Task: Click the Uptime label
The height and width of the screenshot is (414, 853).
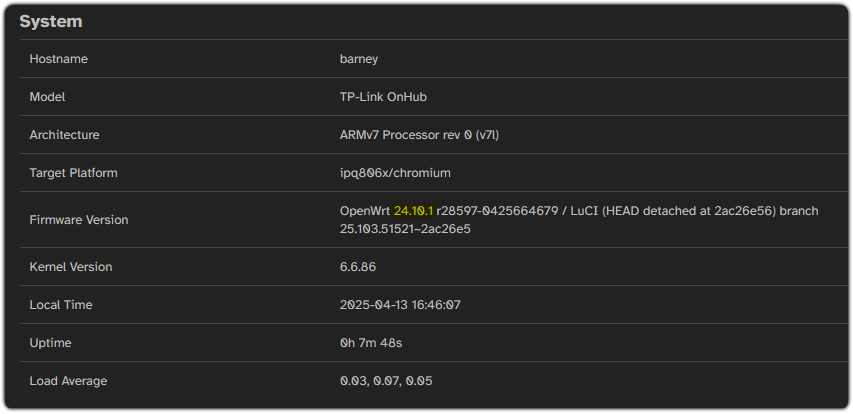Action: [50, 343]
